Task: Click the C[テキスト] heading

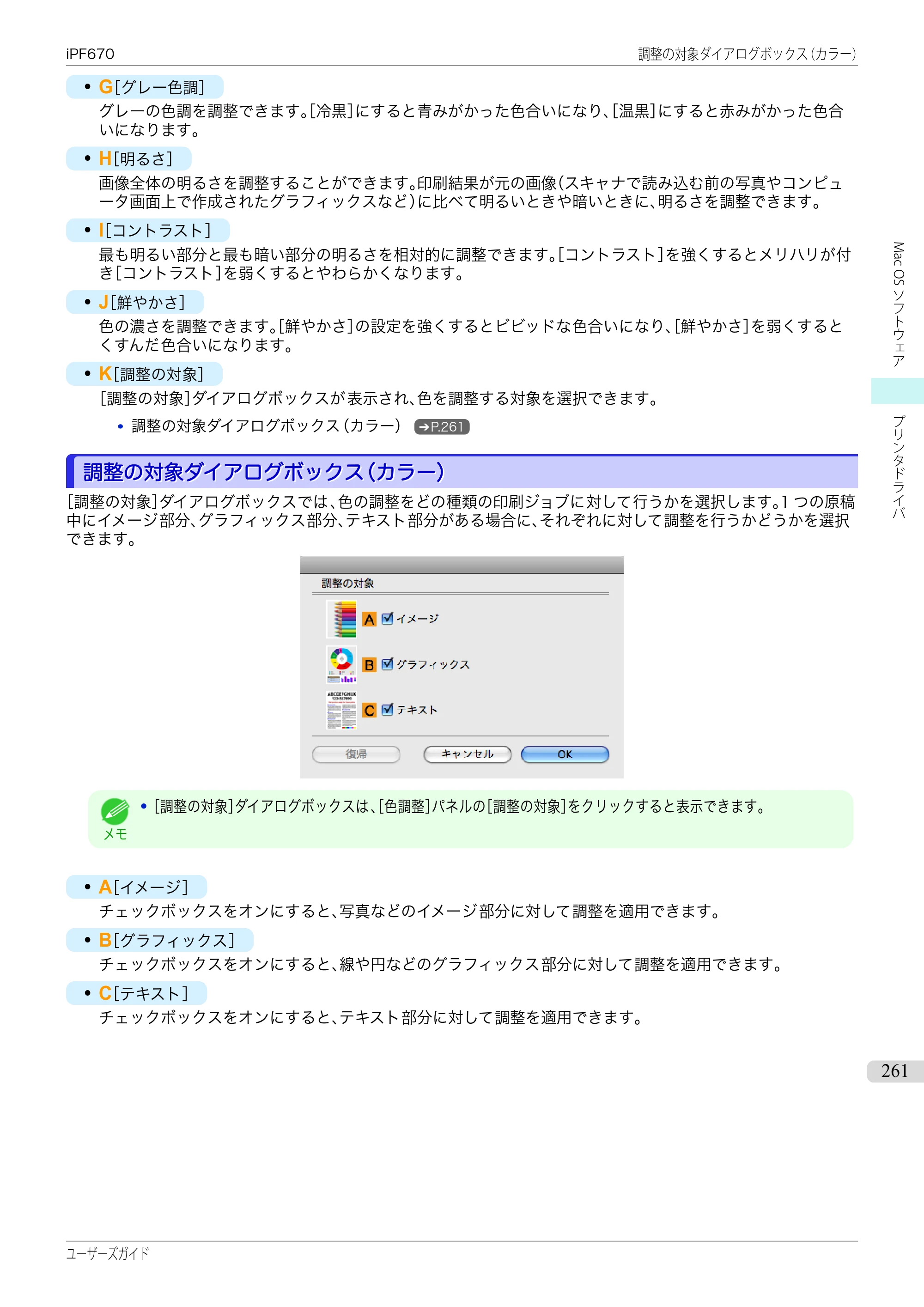Action: tap(137, 993)
